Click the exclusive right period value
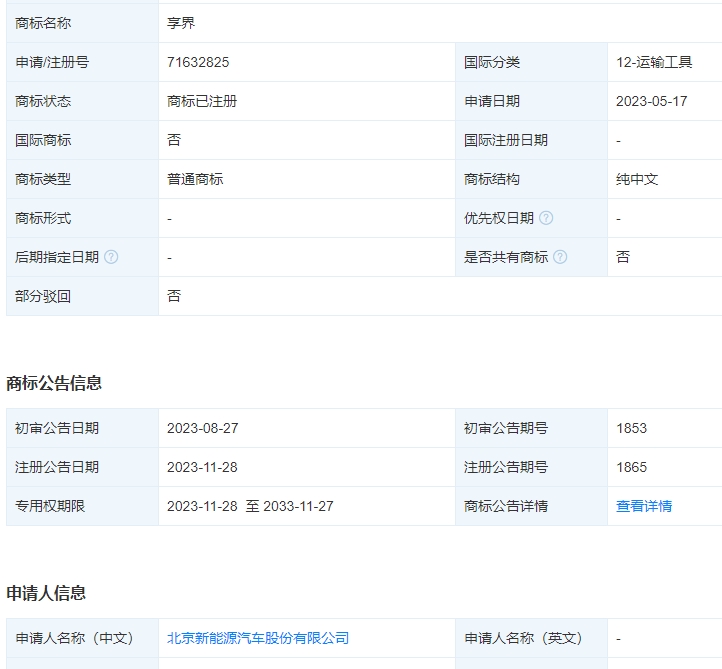This screenshot has width=722, height=669. 250,506
